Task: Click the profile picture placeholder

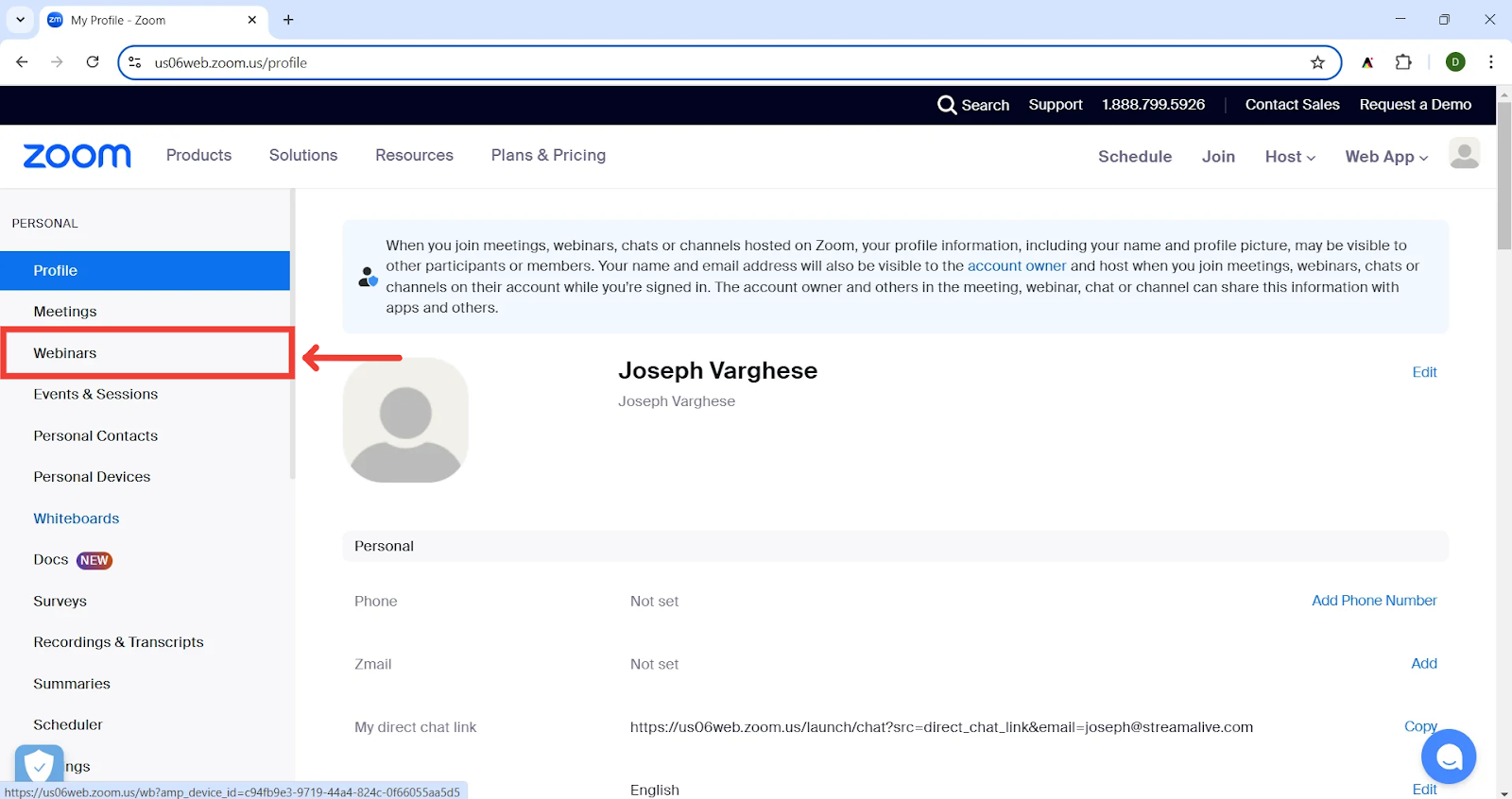Action: [405, 420]
